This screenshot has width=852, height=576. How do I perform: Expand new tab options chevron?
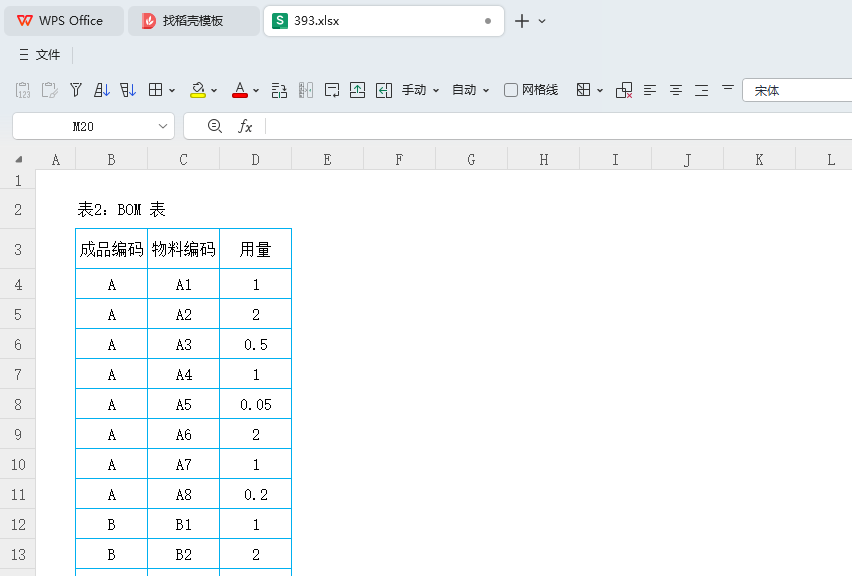[542, 21]
